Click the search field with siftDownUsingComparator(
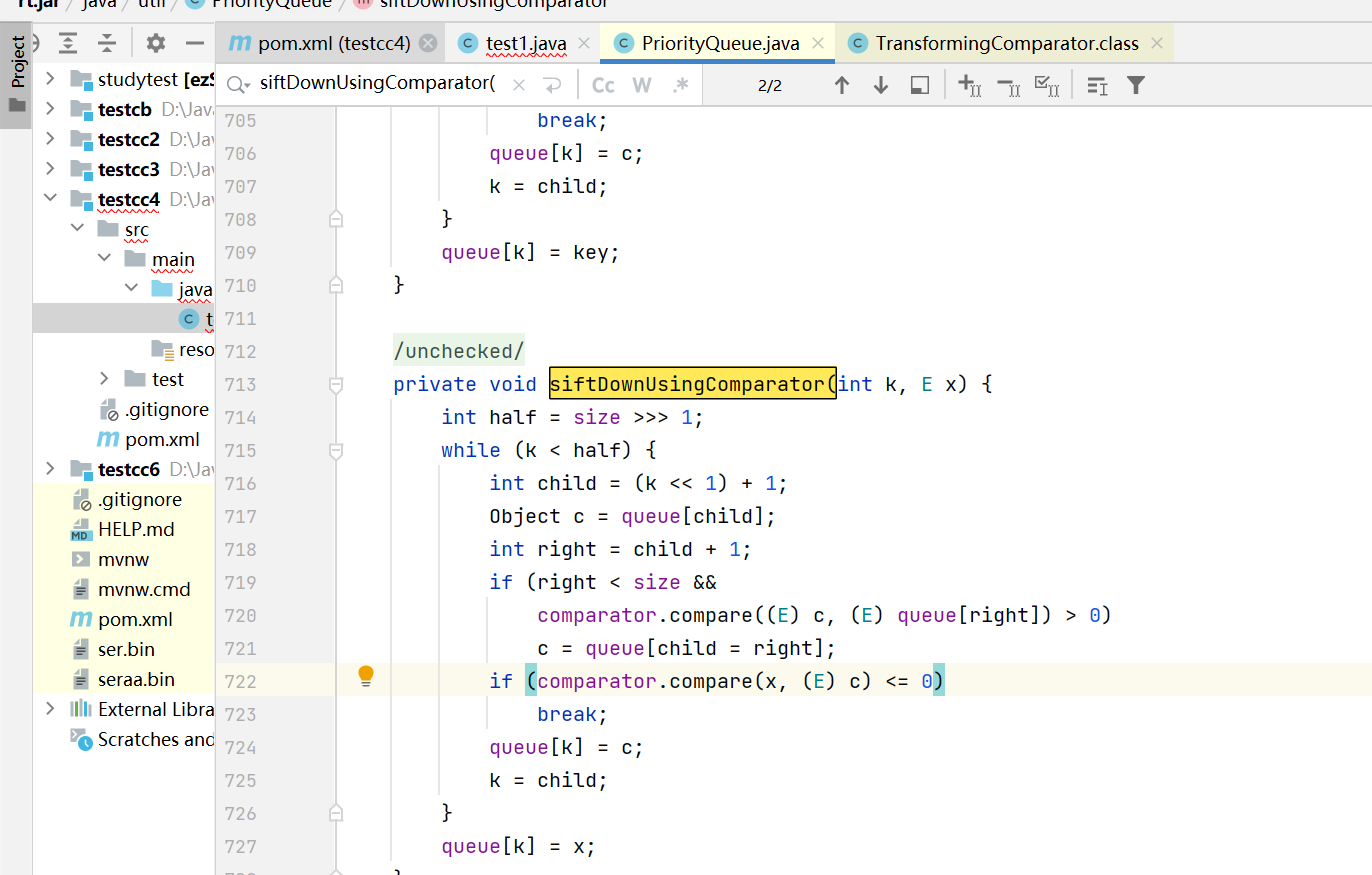1372x875 pixels. [377, 84]
